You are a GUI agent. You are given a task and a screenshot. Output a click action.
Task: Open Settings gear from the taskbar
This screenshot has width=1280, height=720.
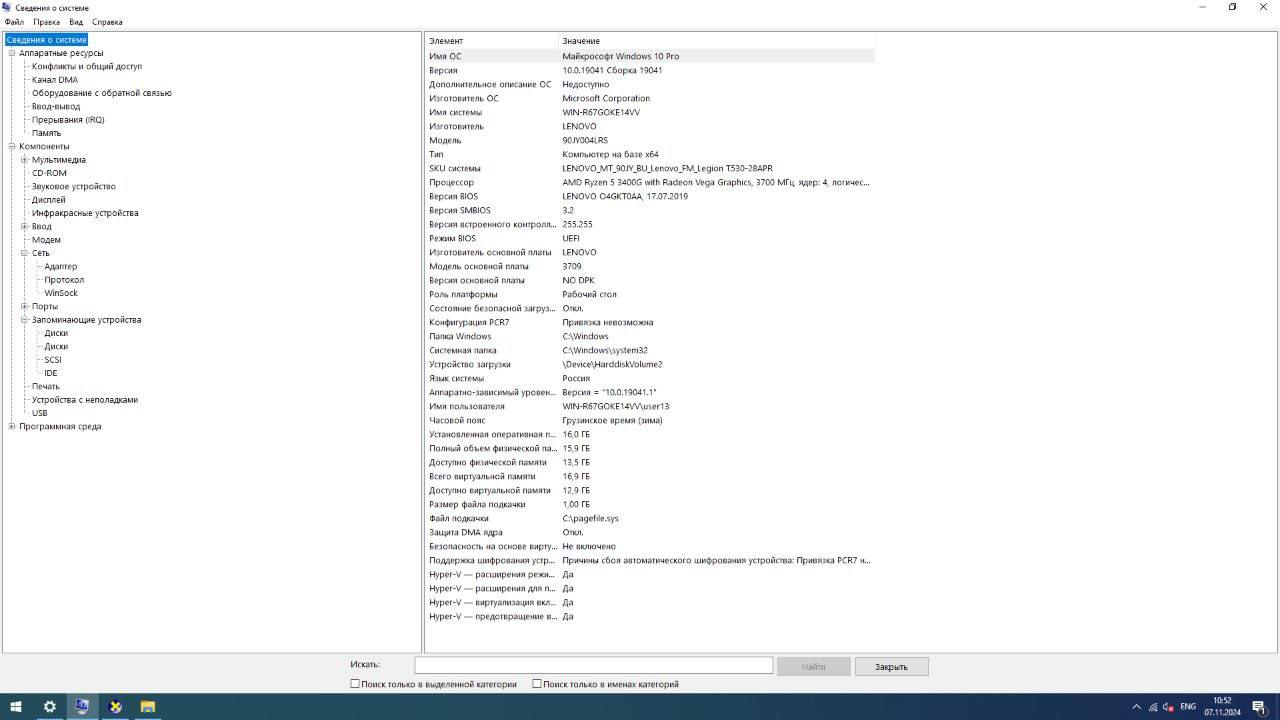[x=49, y=707]
